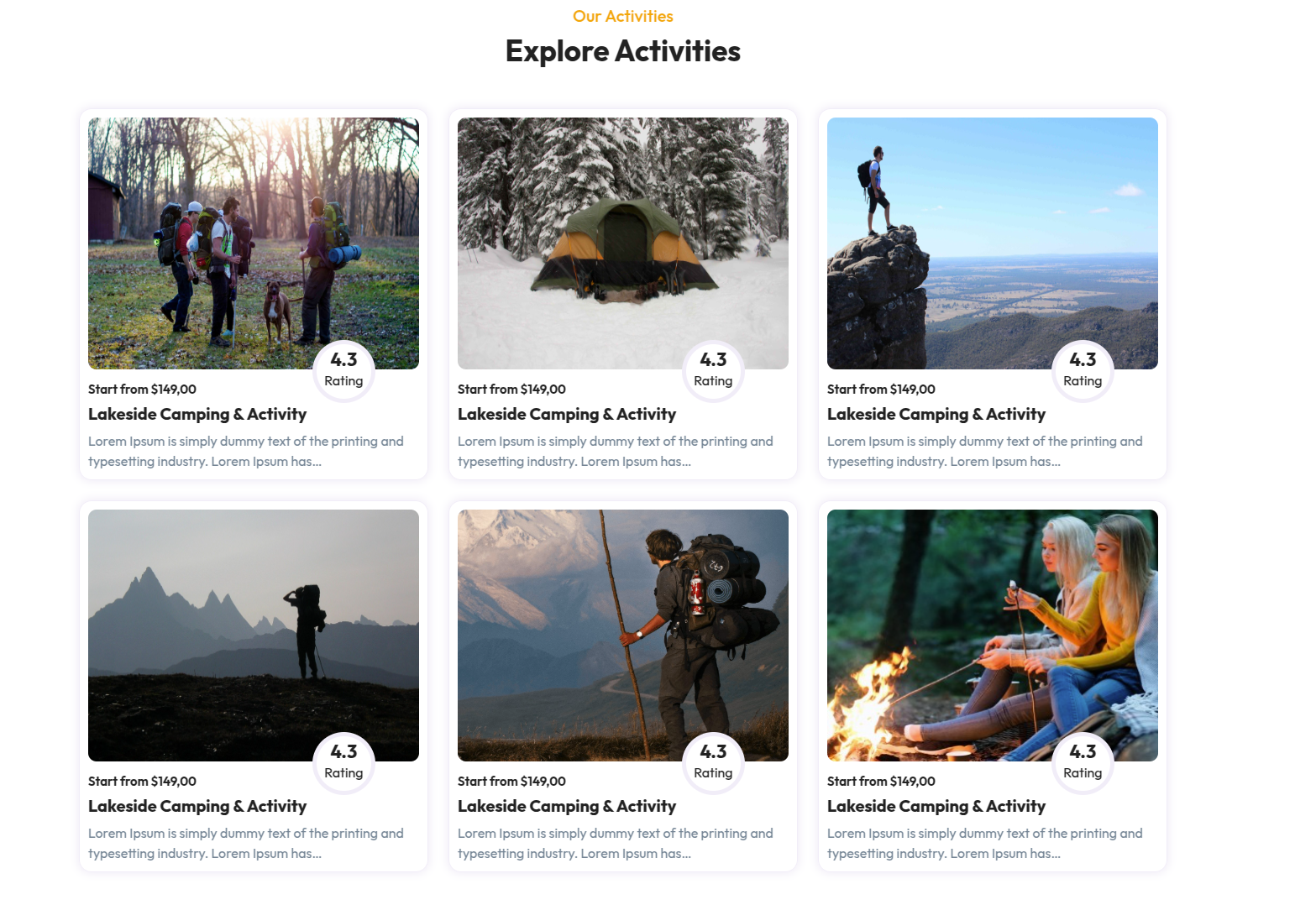Click 'Start from $149,00' on silhouette hiker card
Screen dimensions: 1316x905
(142, 782)
